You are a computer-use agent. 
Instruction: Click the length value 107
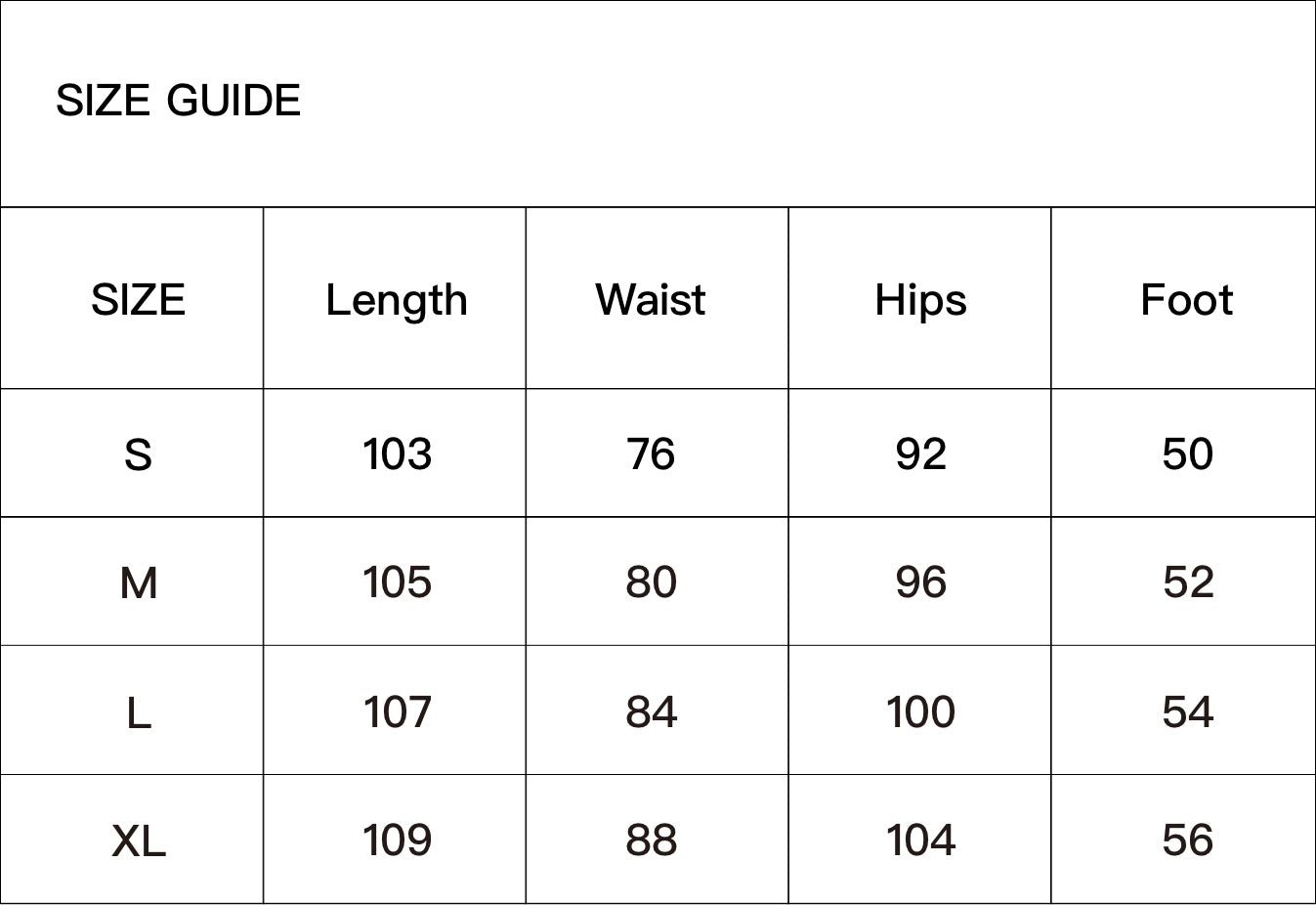click(x=397, y=711)
